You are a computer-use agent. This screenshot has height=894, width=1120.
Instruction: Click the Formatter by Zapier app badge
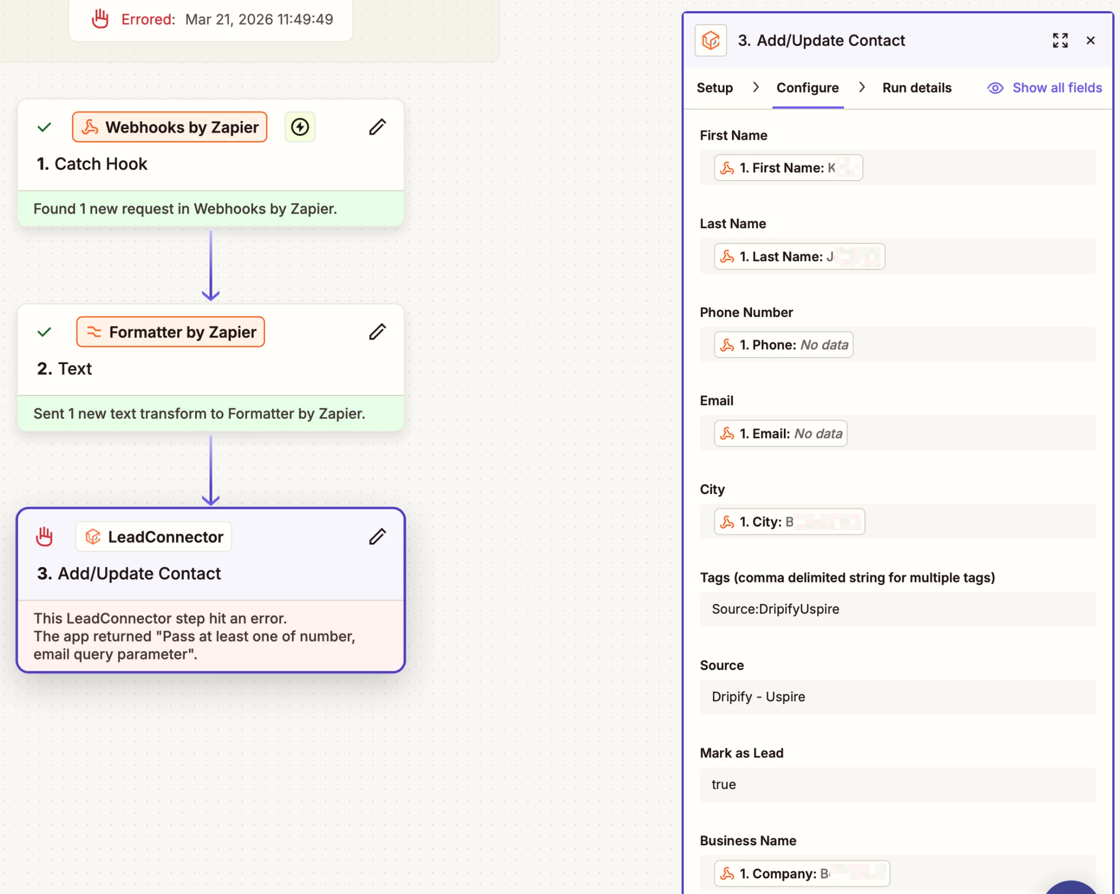(x=171, y=332)
